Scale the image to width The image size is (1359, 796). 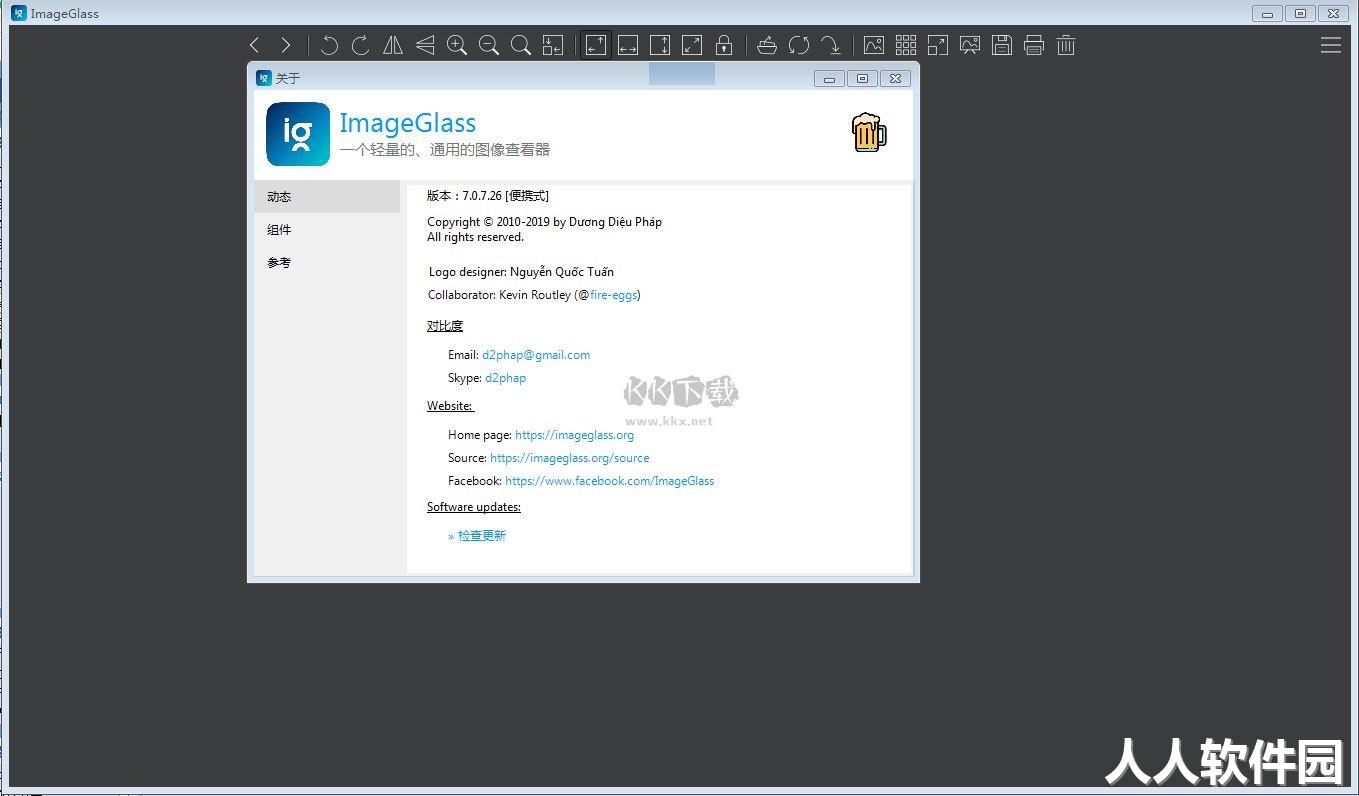coord(628,45)
